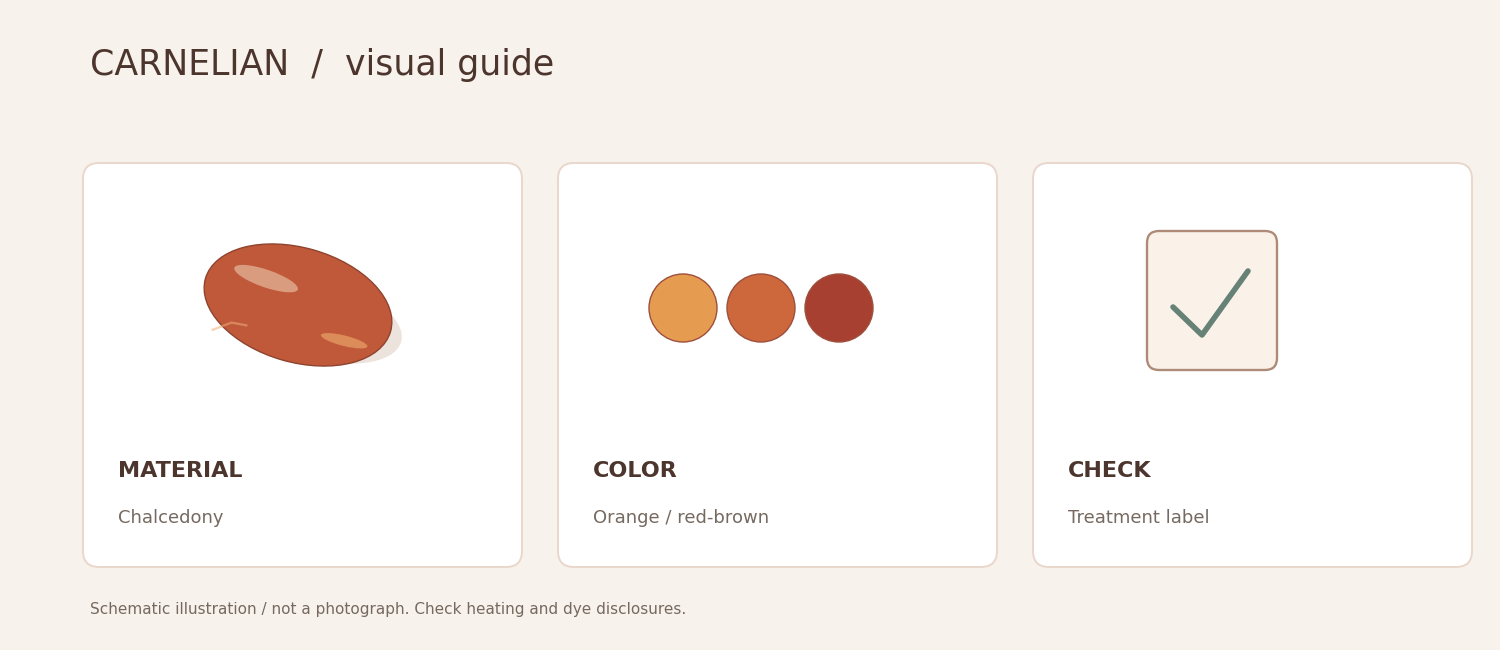This screenshot has height=650, width=1500.
Task: Click the Orange / red-brown text
Action: [681, 518]
